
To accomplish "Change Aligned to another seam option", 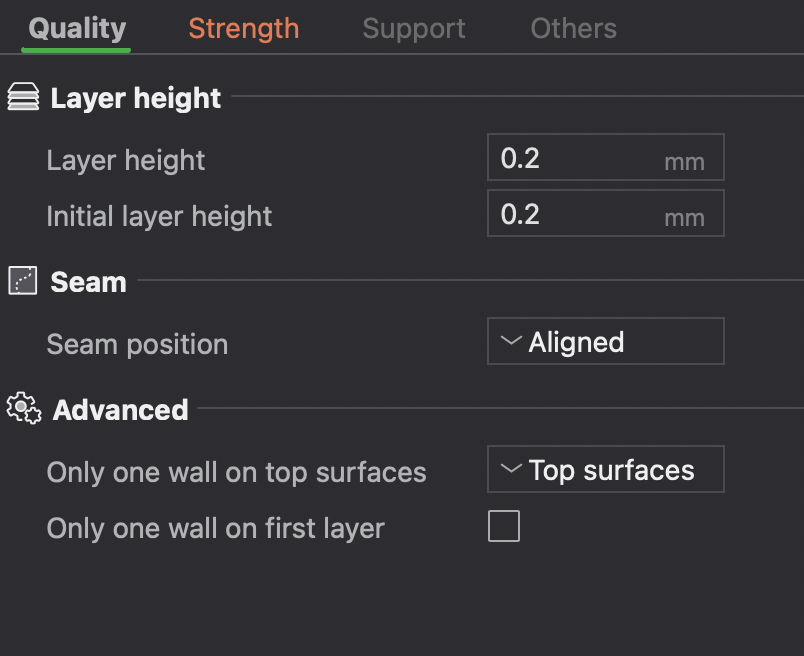I will pos(605,340).
